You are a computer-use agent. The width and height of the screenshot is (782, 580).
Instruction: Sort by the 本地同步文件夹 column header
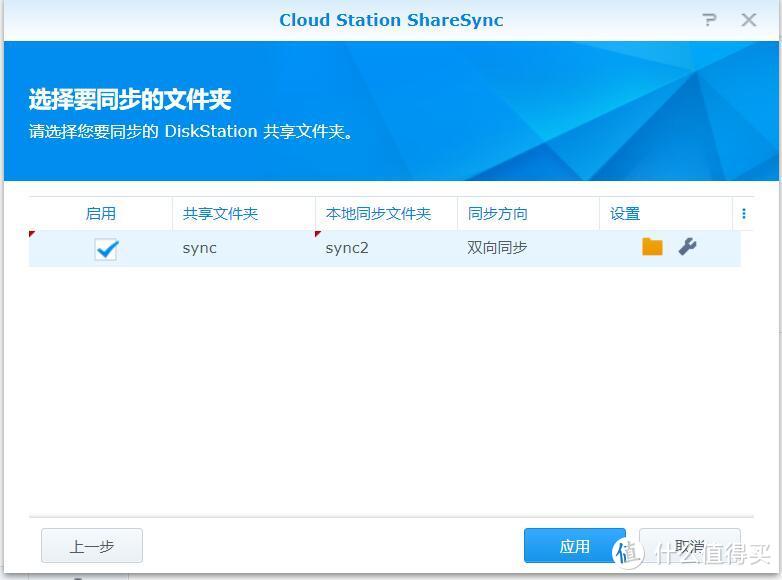pos(387,214)
